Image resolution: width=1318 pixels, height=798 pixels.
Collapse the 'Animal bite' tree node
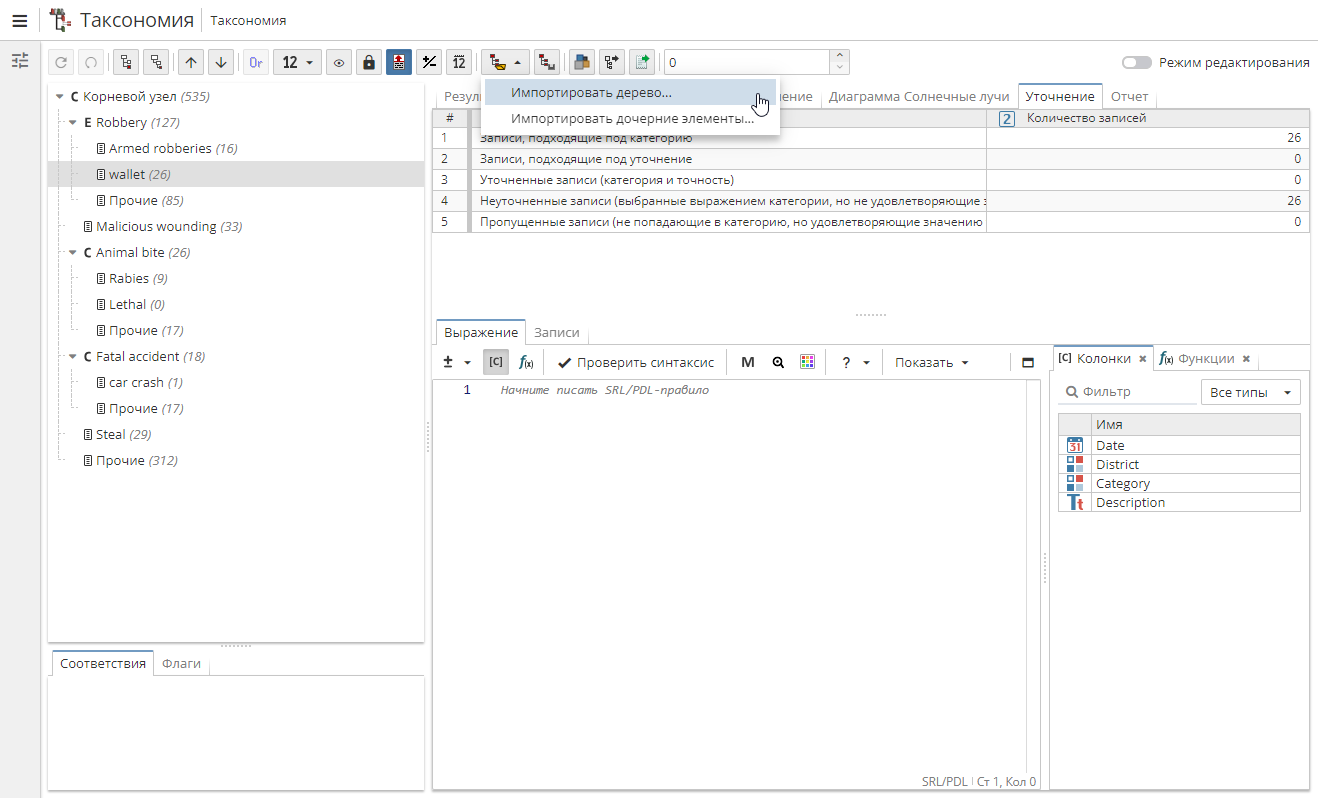pyautogui.click(x=73, y=253)
